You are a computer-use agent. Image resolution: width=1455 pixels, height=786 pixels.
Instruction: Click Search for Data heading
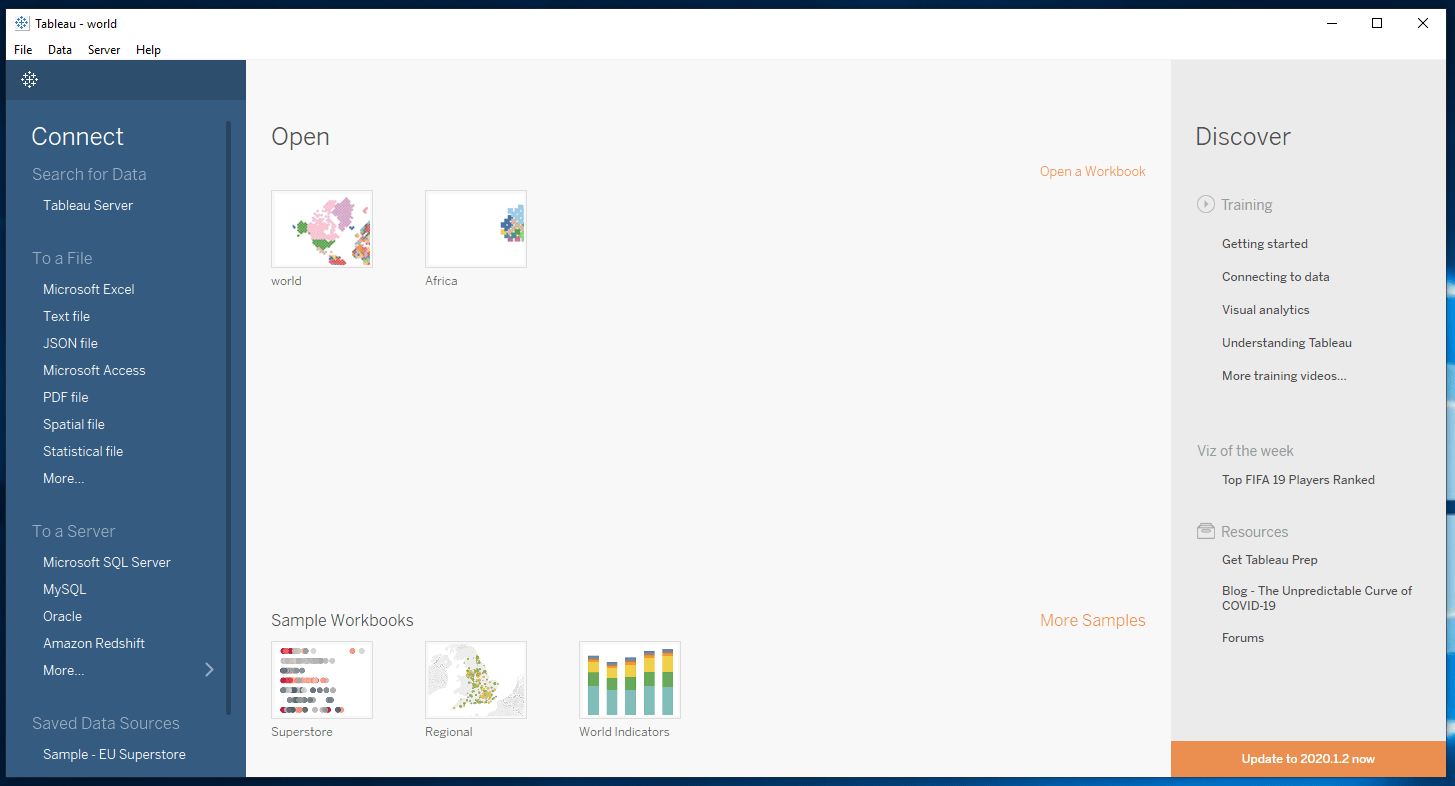(89, 174)
